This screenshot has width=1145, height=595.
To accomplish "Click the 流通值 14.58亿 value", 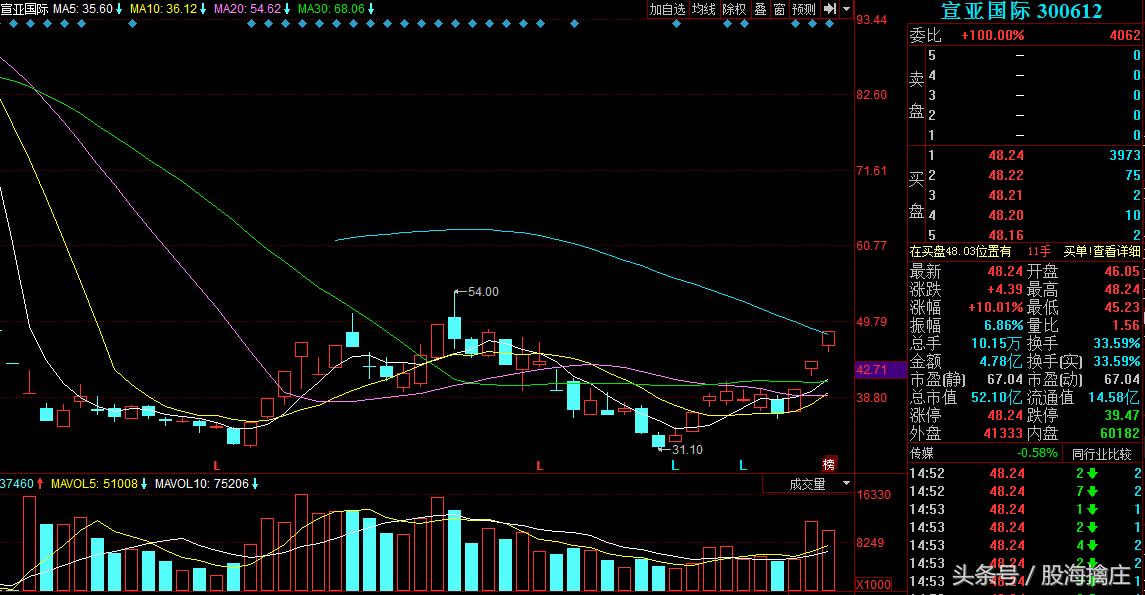I will pos(1114,397).
